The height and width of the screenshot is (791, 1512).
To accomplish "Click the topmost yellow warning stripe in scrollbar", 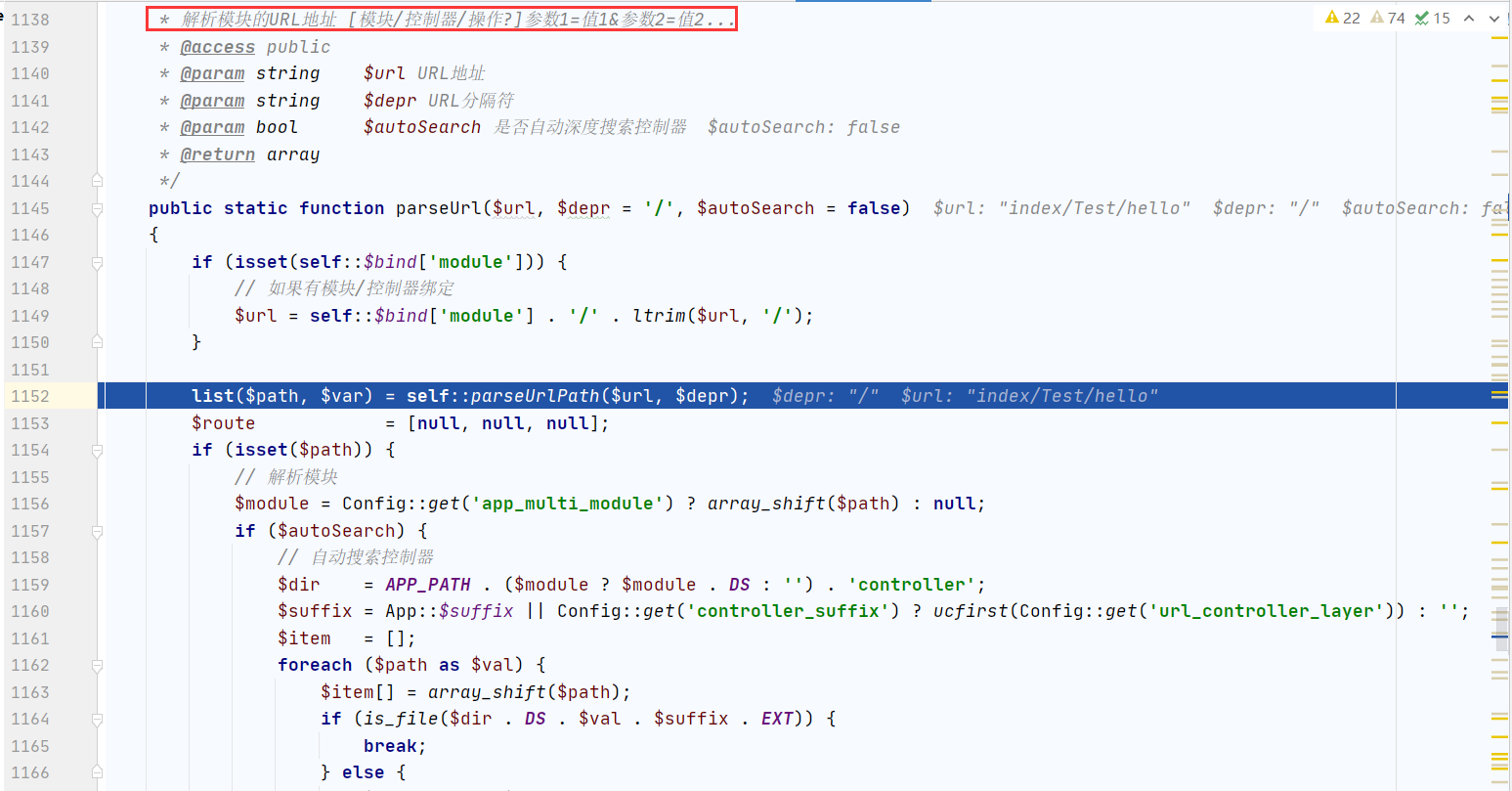I will 1499,37.
